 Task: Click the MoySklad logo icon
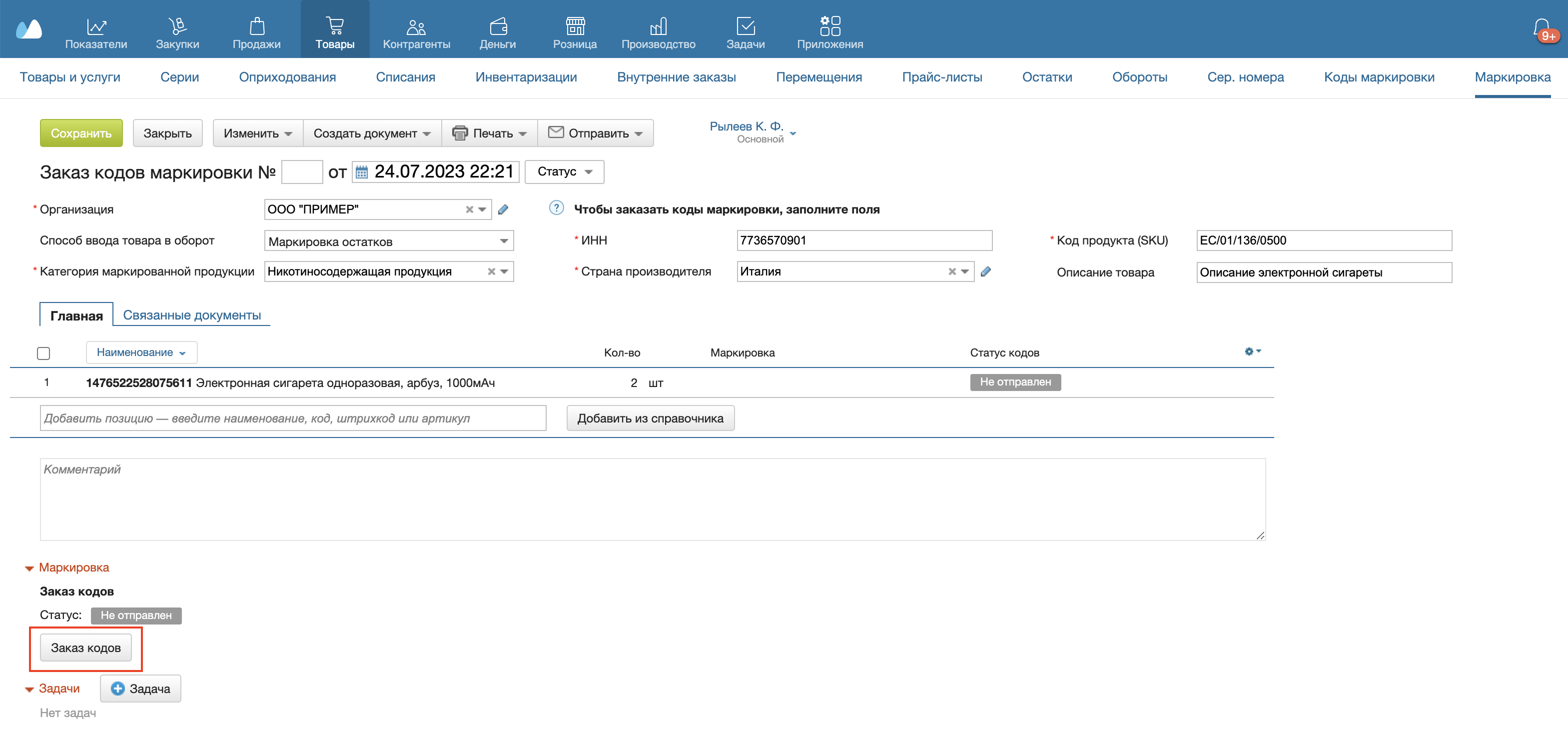point(28,28)
